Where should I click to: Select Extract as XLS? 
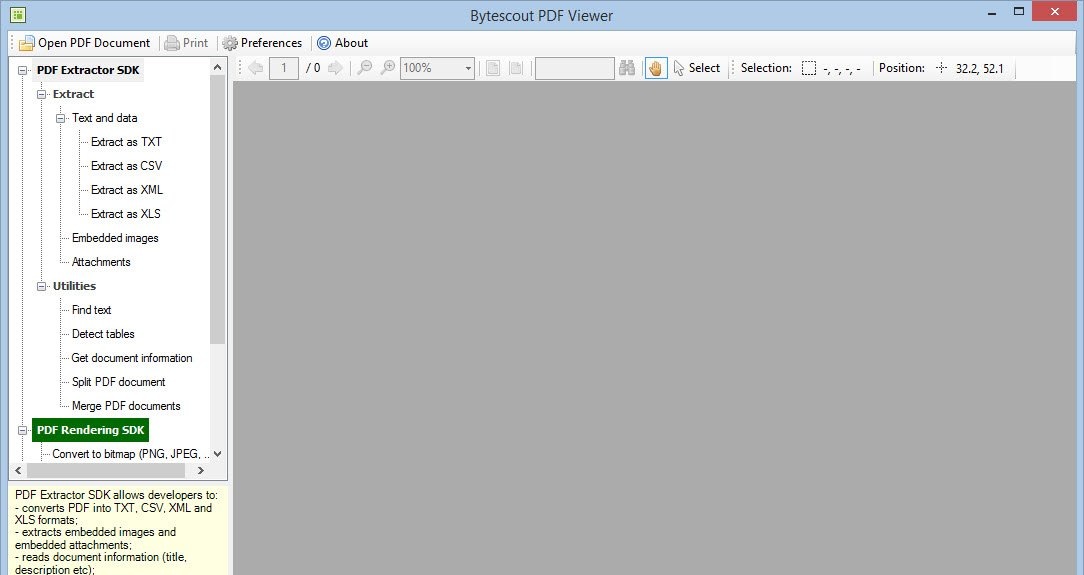coord(126,214)
